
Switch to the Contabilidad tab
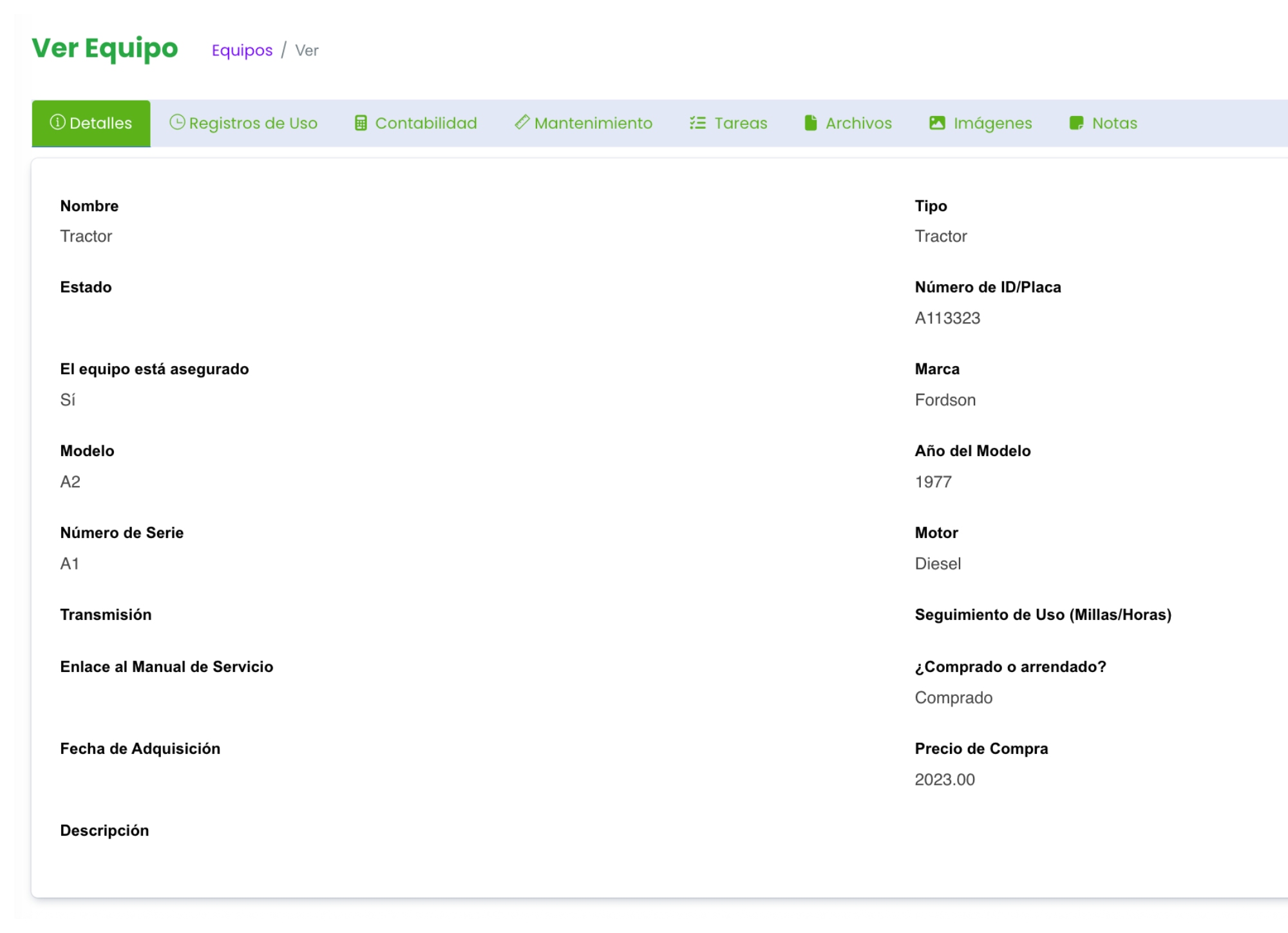click(426, 123)
